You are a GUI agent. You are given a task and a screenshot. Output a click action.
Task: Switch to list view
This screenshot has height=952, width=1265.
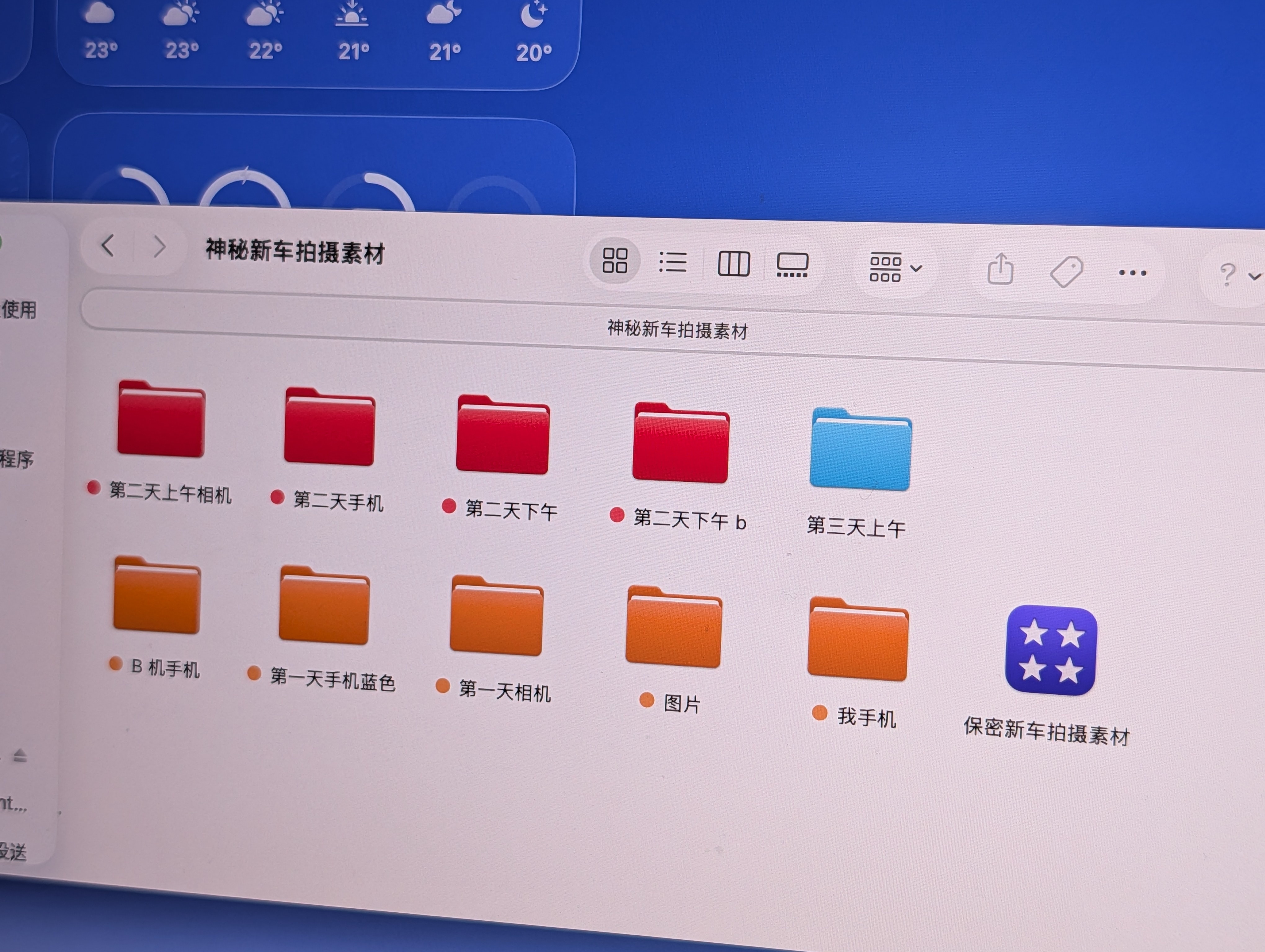(672, 262)
